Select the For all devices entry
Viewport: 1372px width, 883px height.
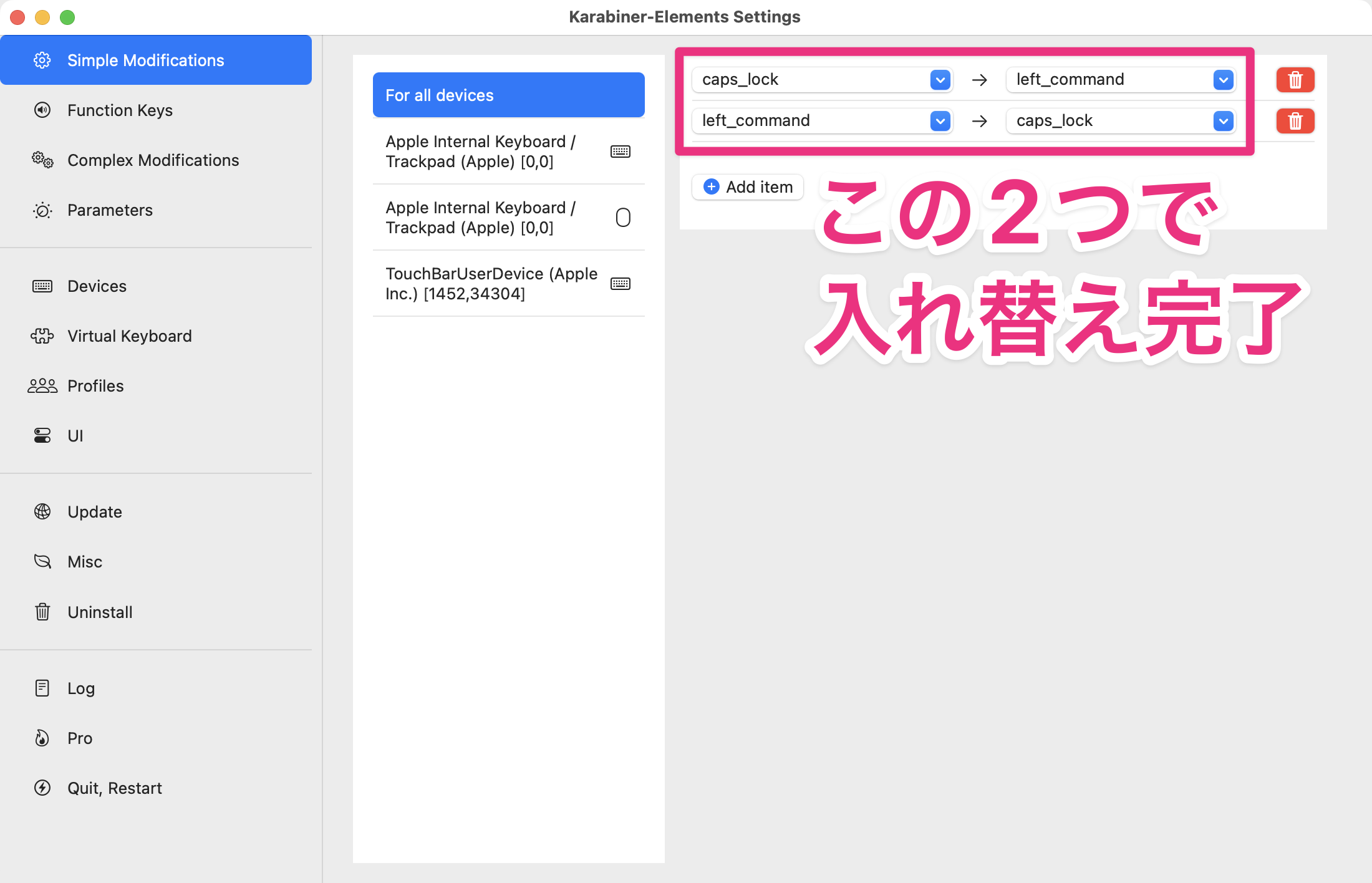pyautogui.click(x=508, y=95)
